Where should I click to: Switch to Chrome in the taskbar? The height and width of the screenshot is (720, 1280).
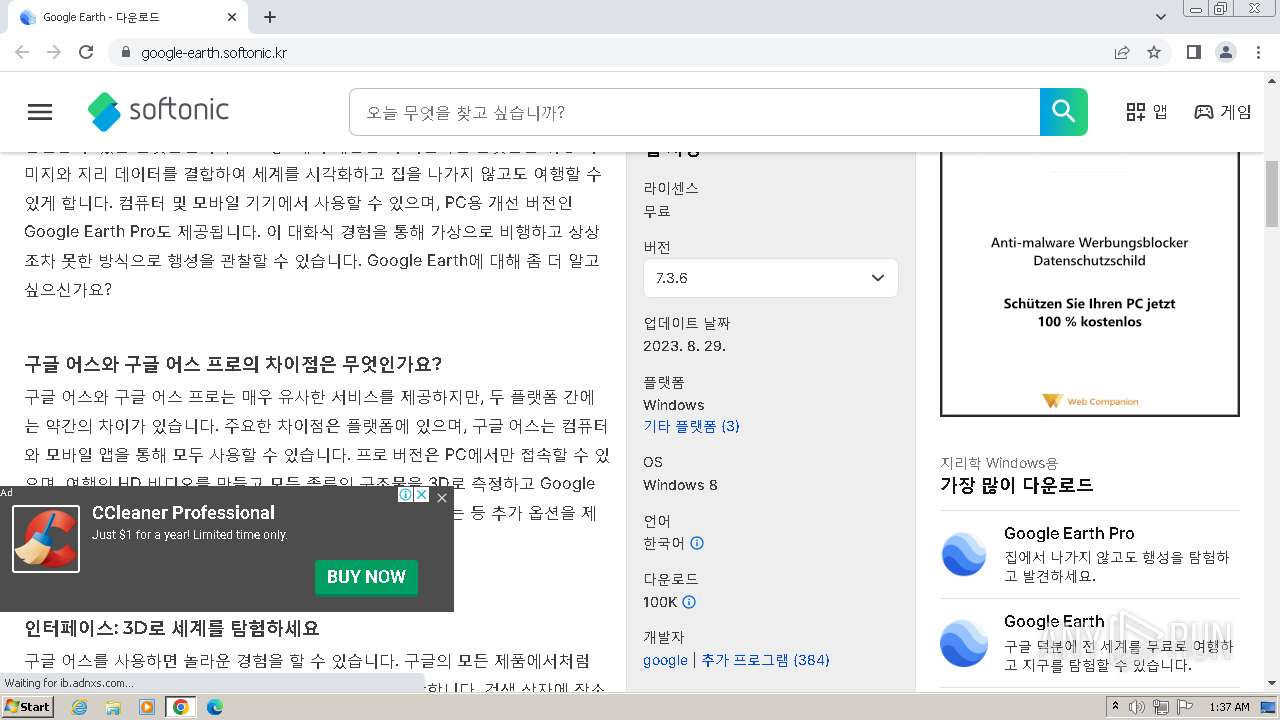pos(181,707)
